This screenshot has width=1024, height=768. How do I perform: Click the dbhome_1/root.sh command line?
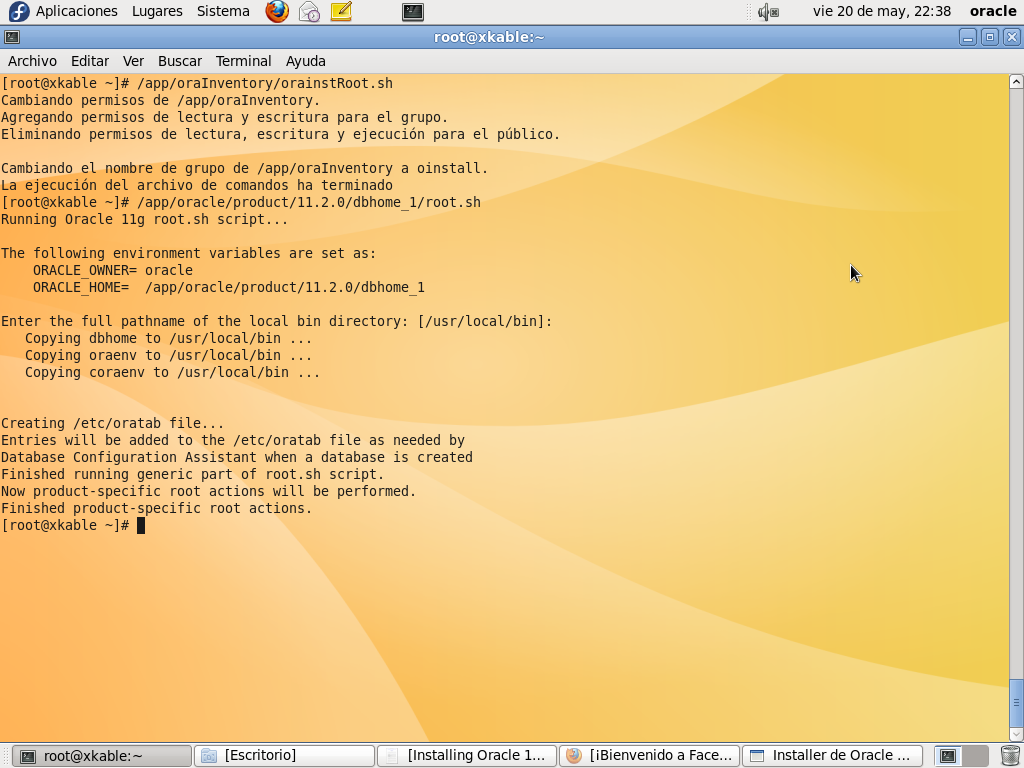coord(241,202)
